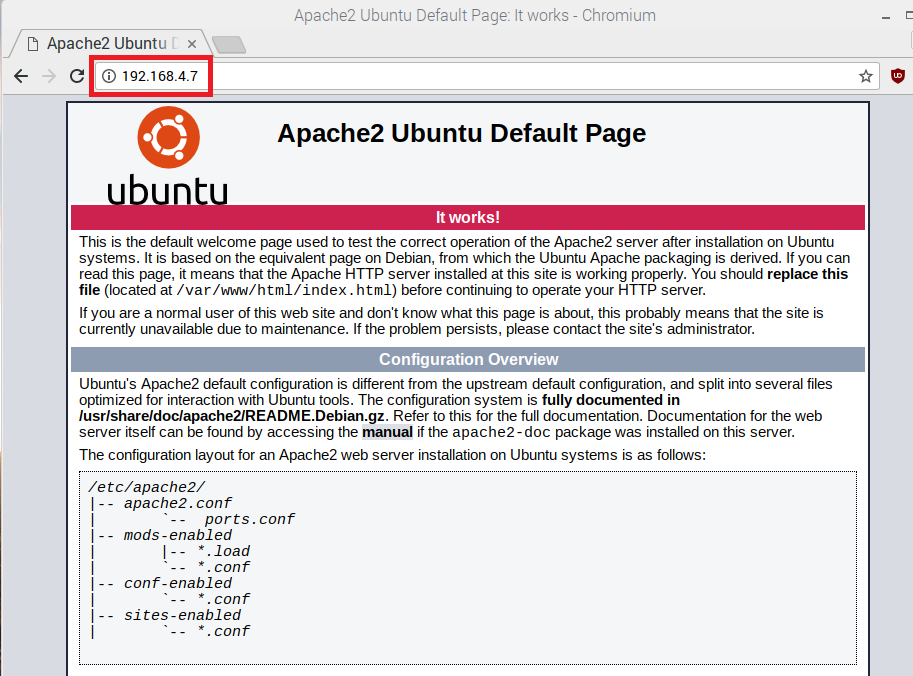This screenshot has width=913, height=676.
Task: Open a new tab
Action: point(229,44)
